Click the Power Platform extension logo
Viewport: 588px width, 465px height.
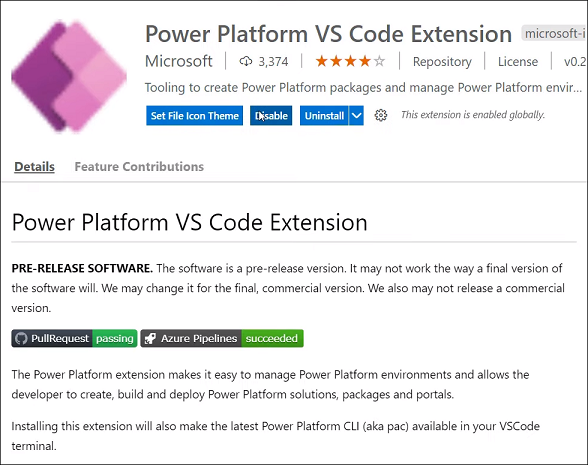[69, 76]
